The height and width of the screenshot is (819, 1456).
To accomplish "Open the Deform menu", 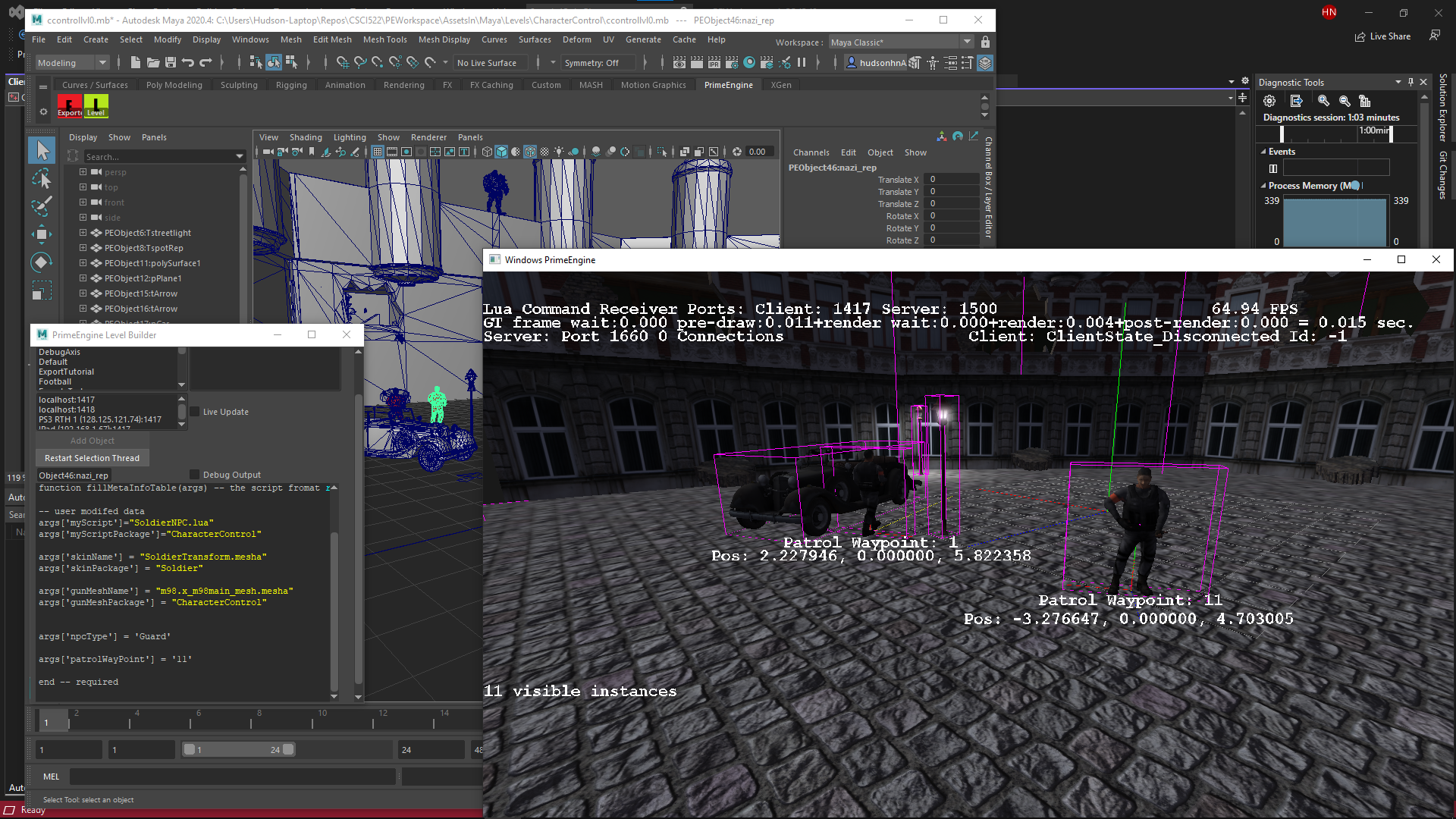I will pyautogui.click(x=576, y=39).
